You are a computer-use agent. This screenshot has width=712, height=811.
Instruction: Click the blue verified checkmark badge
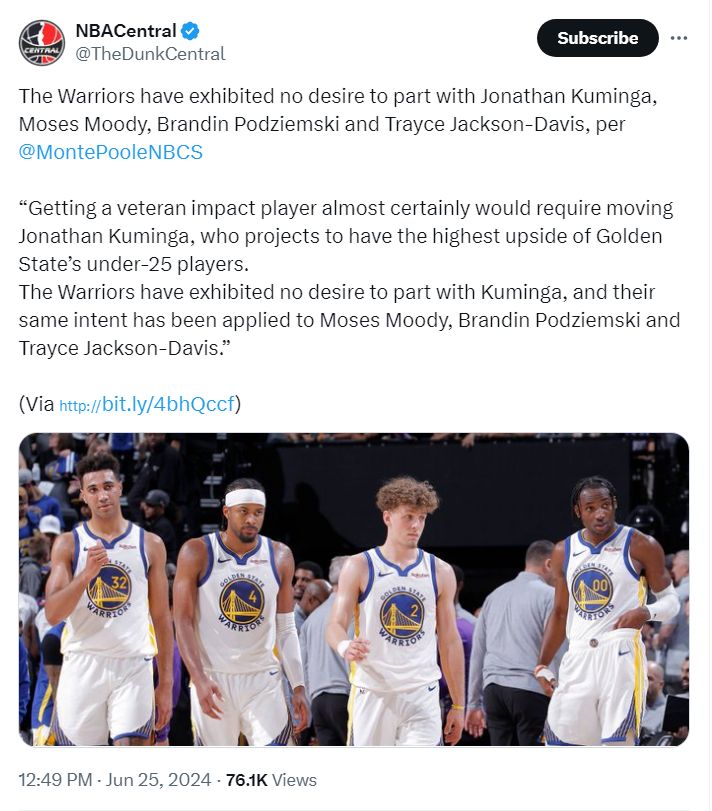coord(190,31)
